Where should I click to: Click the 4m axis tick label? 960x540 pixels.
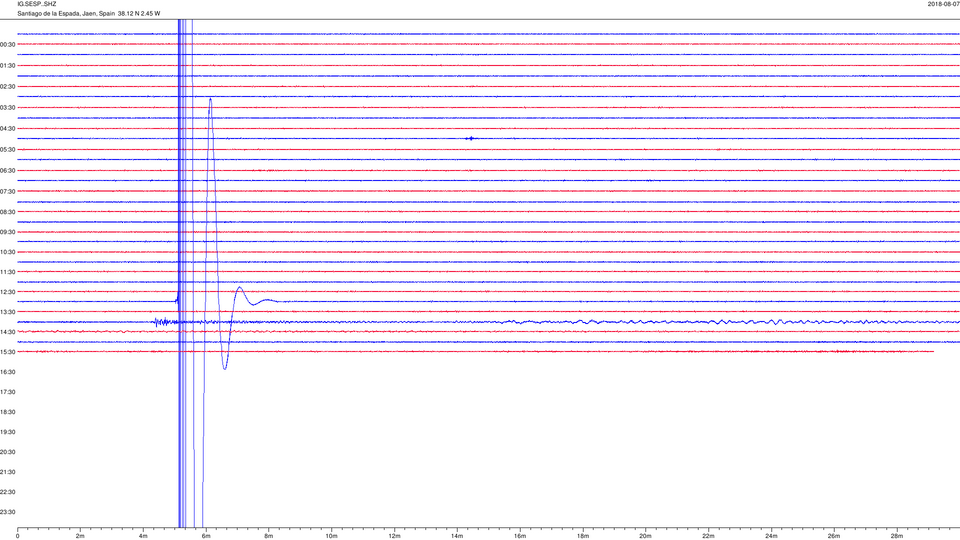143,536
